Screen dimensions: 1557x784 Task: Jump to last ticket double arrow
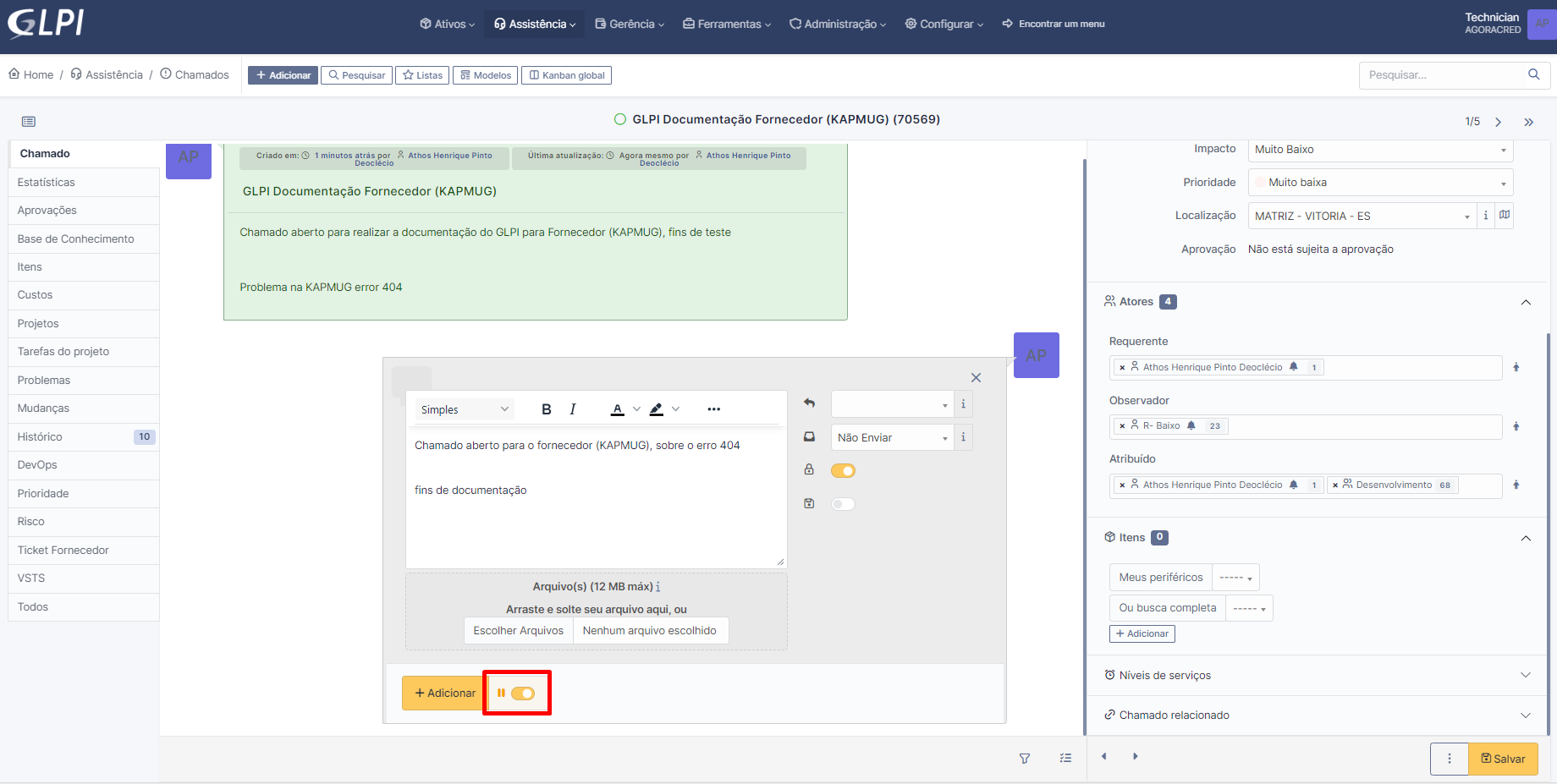coord(1529,122)
